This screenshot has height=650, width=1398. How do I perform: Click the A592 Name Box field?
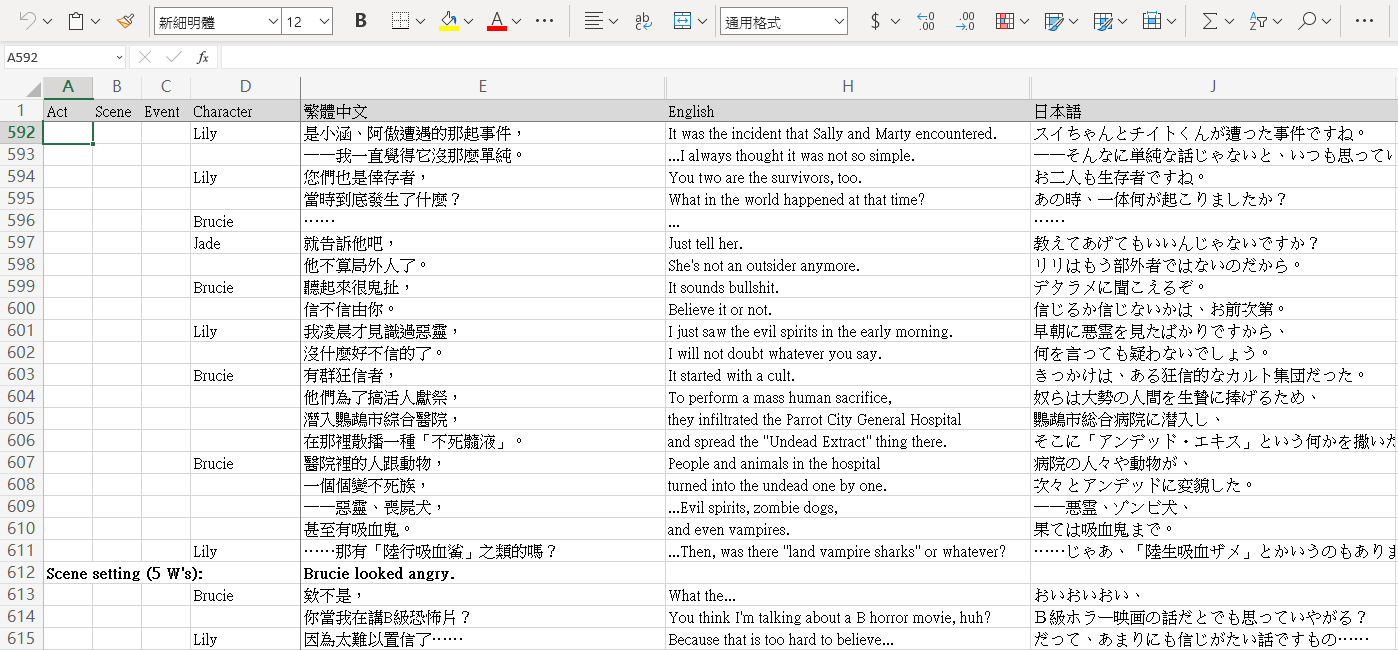tap(58, 58)
